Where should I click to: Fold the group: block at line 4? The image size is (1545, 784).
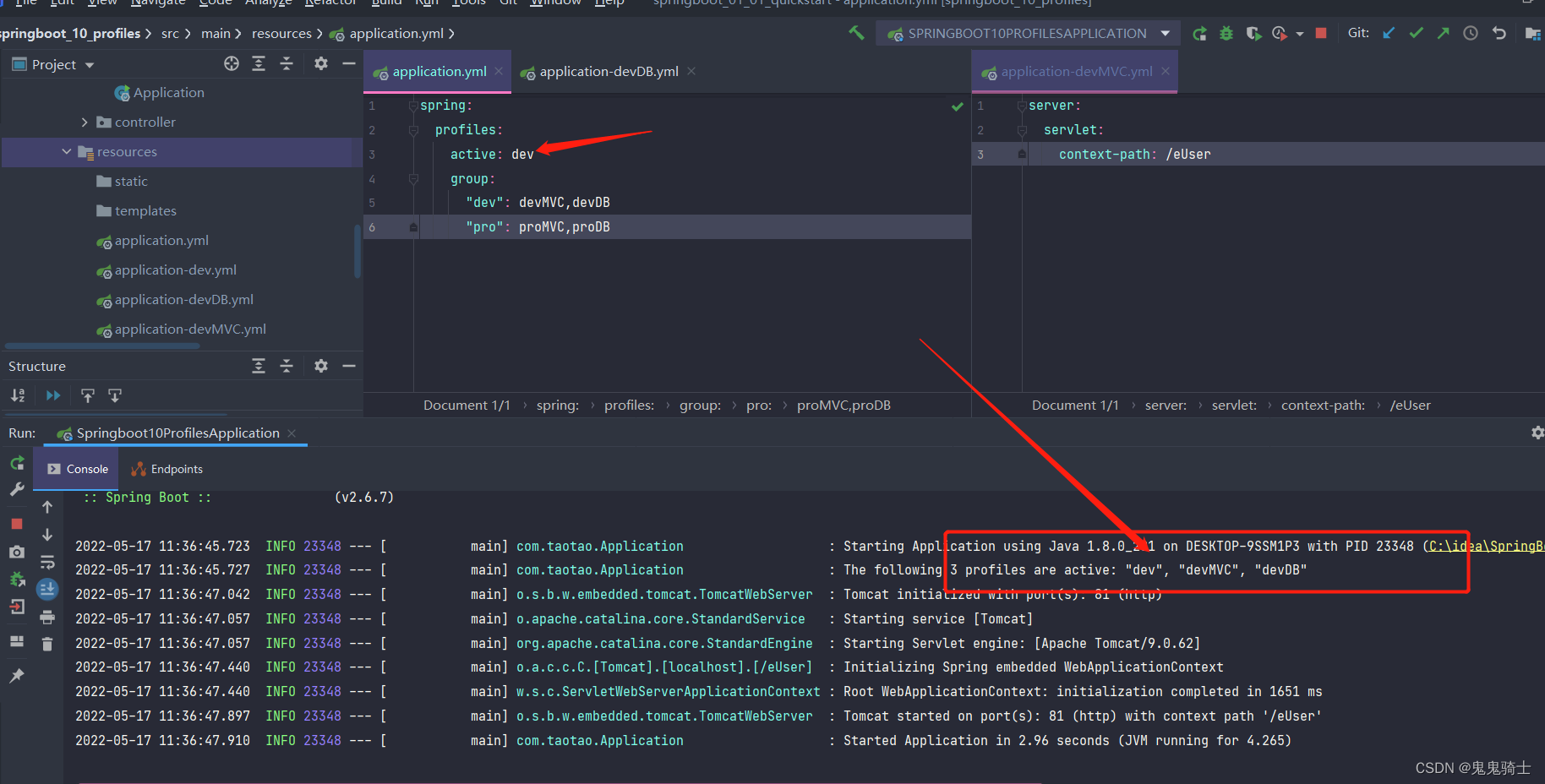pos(413,179)
